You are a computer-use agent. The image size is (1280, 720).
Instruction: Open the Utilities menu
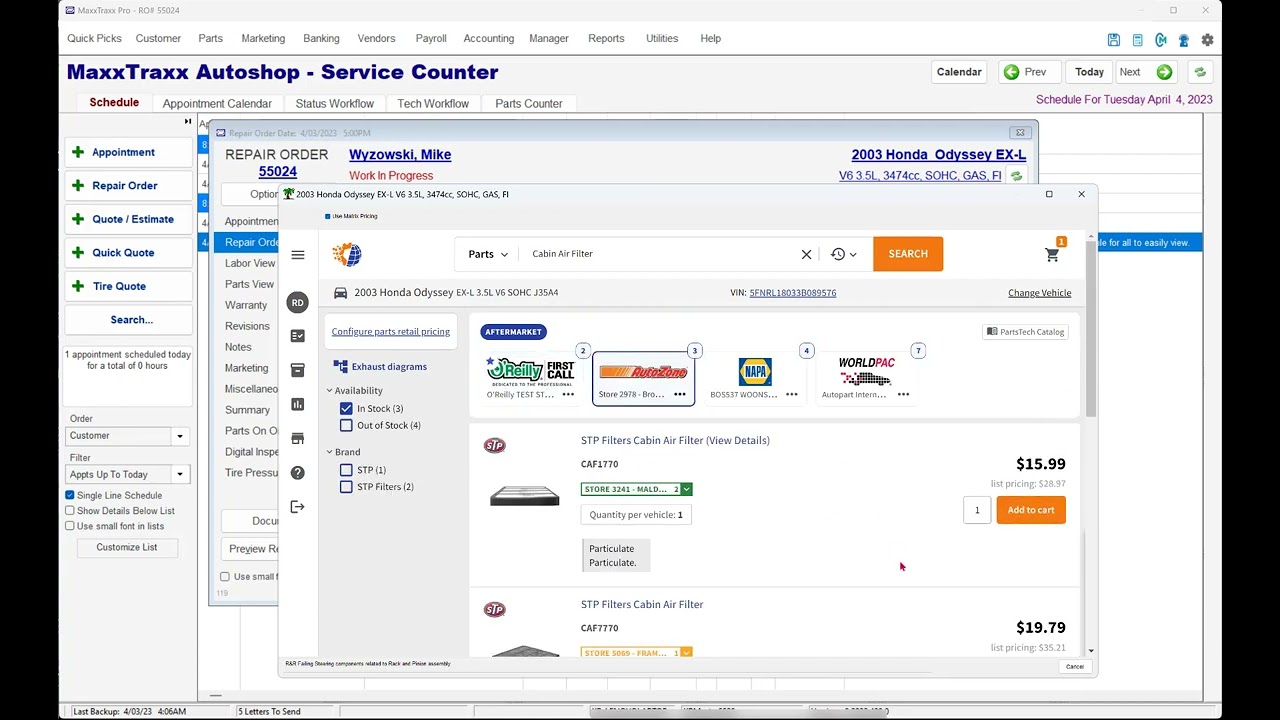coord(662,38)
